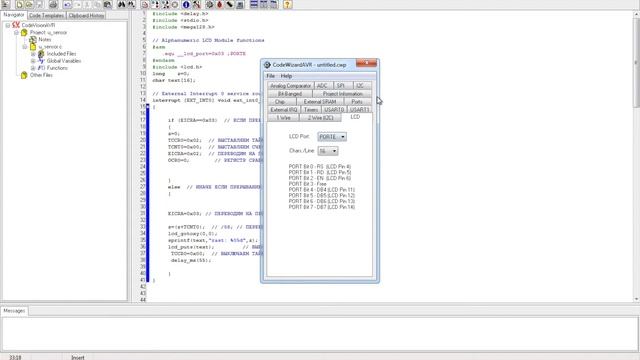Click the black pen toolbar icon
The width and height of the screenshot is (640, 360).
pos(229,4)
